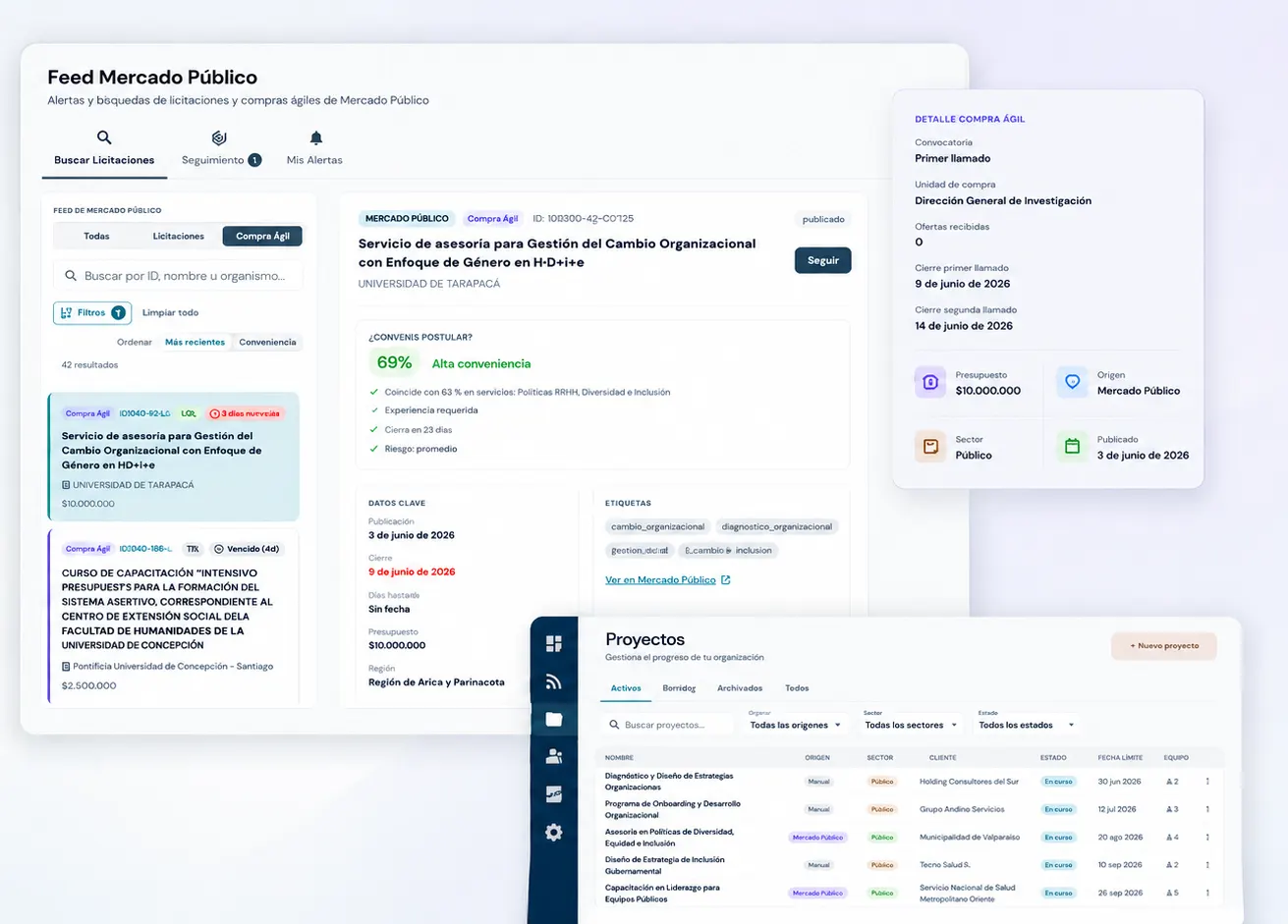The width and height of the screenshot is (1288, 924).
Task: Select the Borrador tab in Proyectos
Action: pyautogui.click(x=679, y=688)
